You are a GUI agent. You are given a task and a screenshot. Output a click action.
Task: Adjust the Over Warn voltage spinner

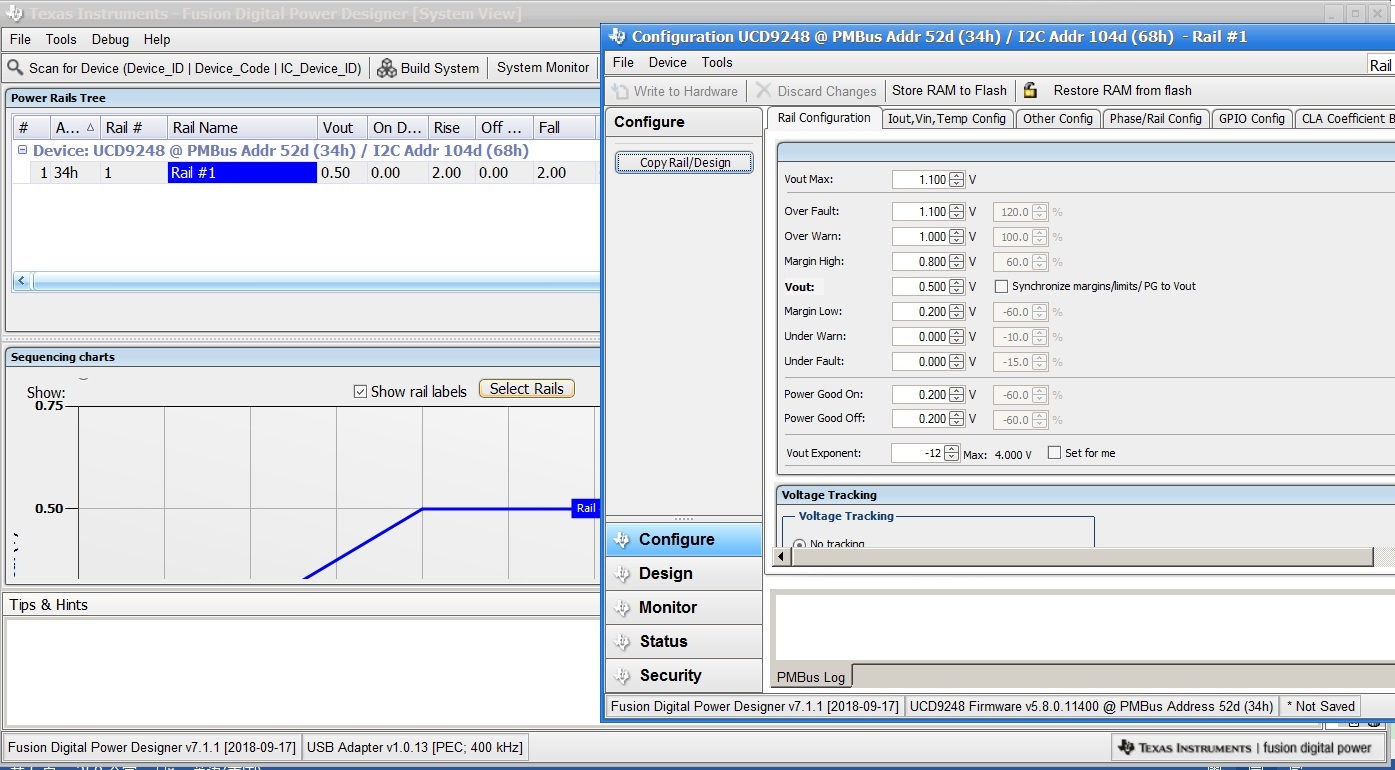click(956, 237)
